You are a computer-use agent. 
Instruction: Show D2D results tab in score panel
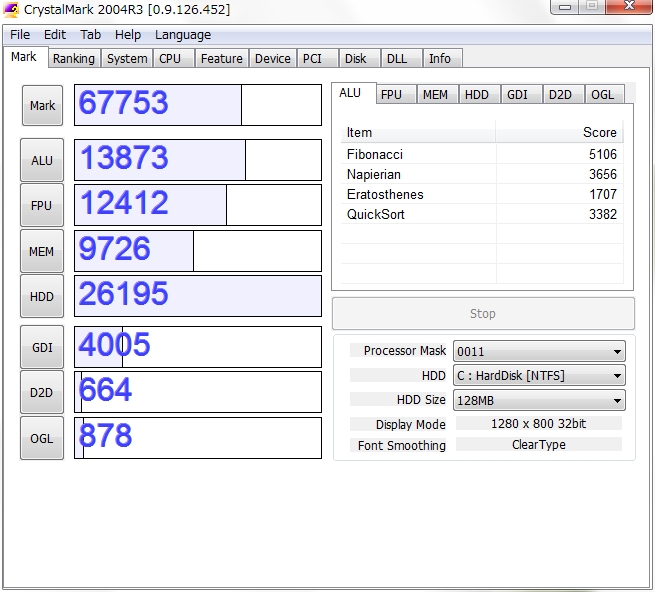[x=563, y=95]
